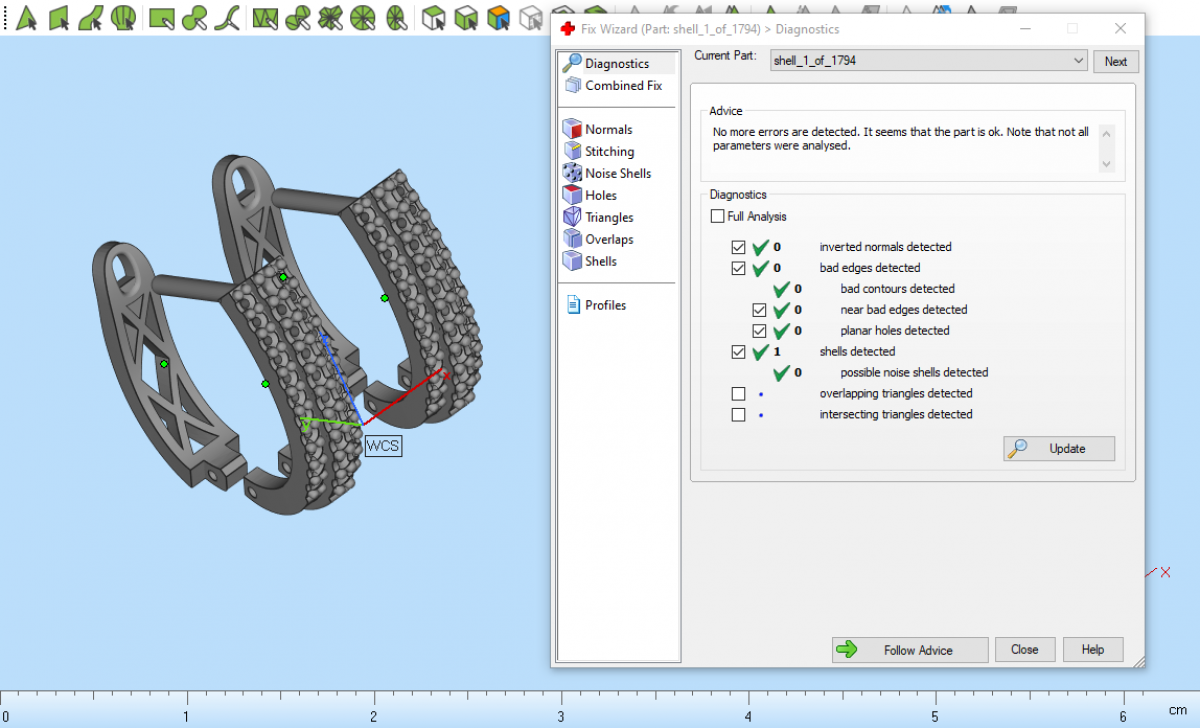Uncheck inverted normals detection
The image size is (1200, 728).
pos(739,247)
